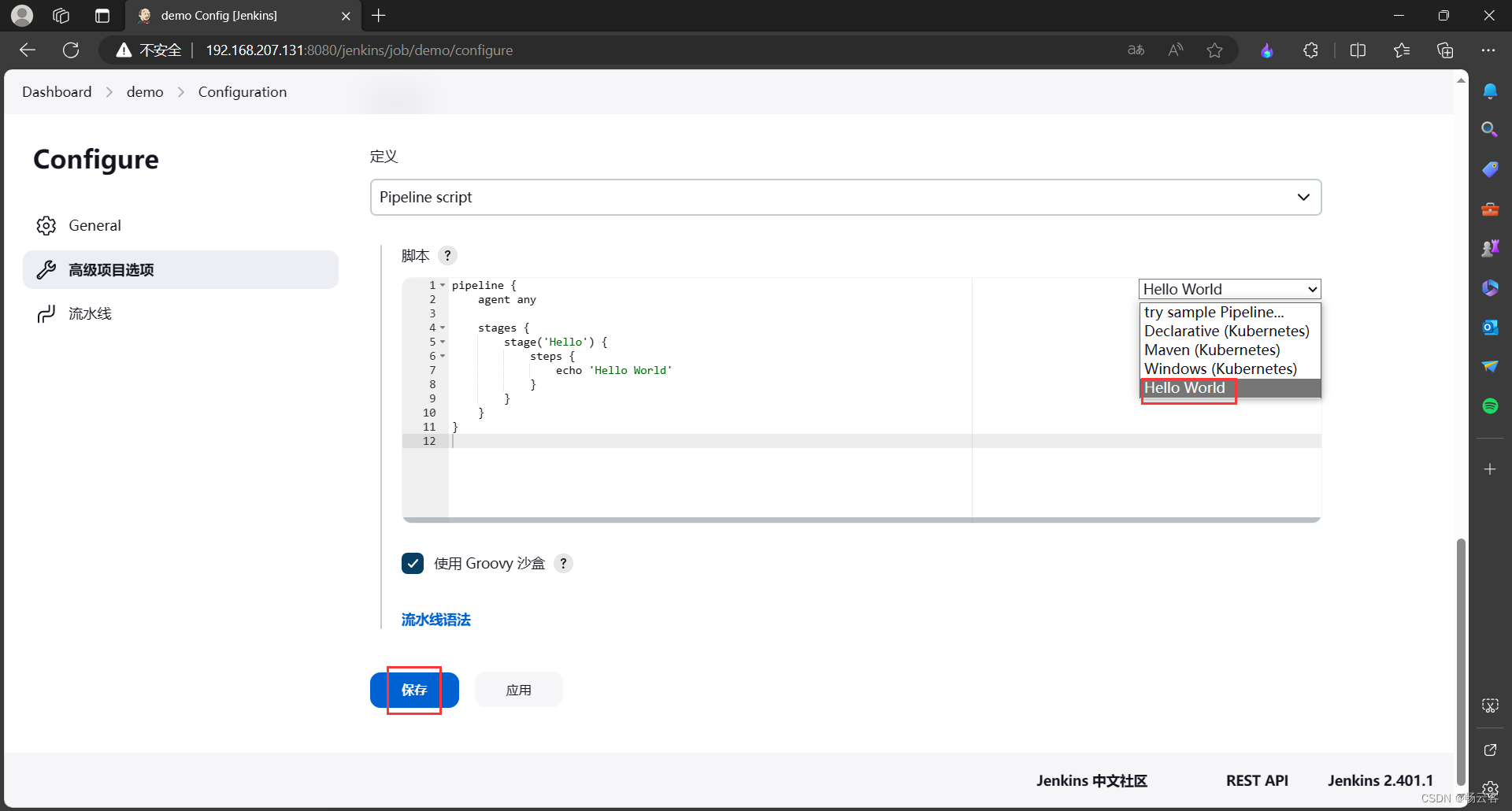Open sidebar Spotify icon

tap(1490, 405)
